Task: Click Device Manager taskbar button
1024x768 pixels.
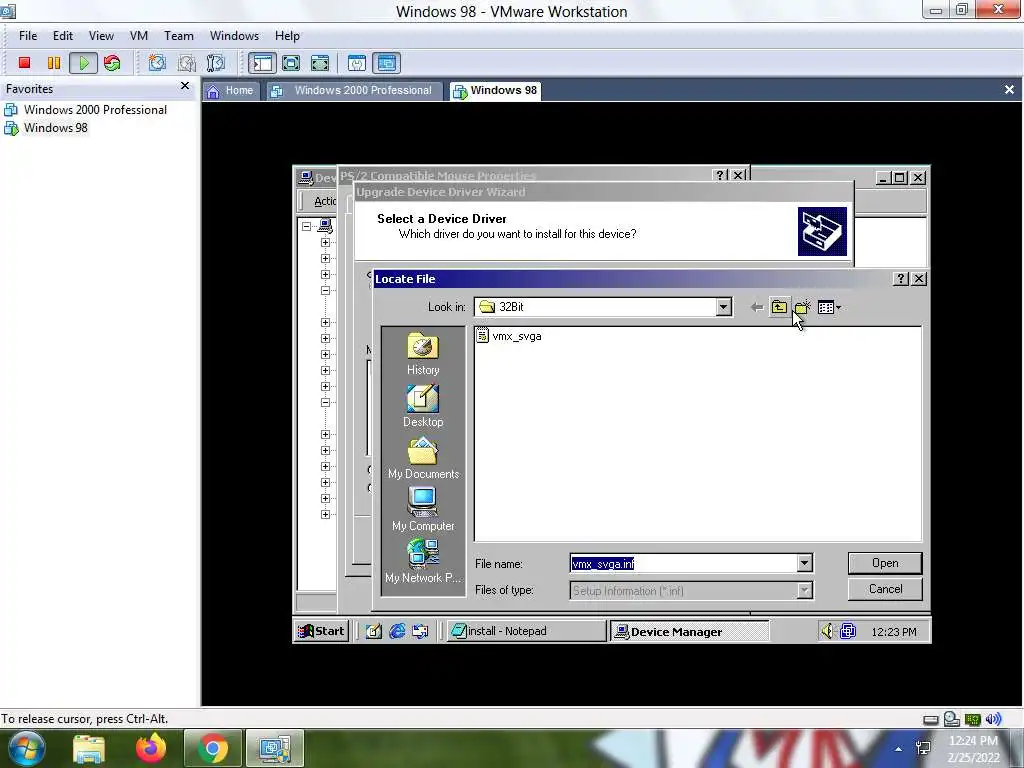Action: [x=689, y=632]
